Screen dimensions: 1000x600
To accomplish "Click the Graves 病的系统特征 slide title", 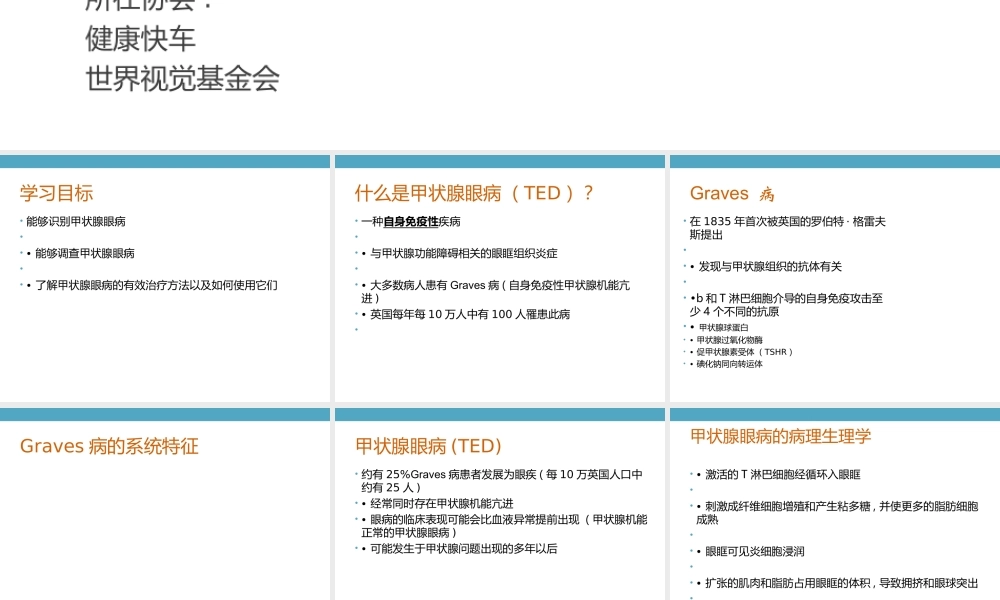I will tap(112, 446).
